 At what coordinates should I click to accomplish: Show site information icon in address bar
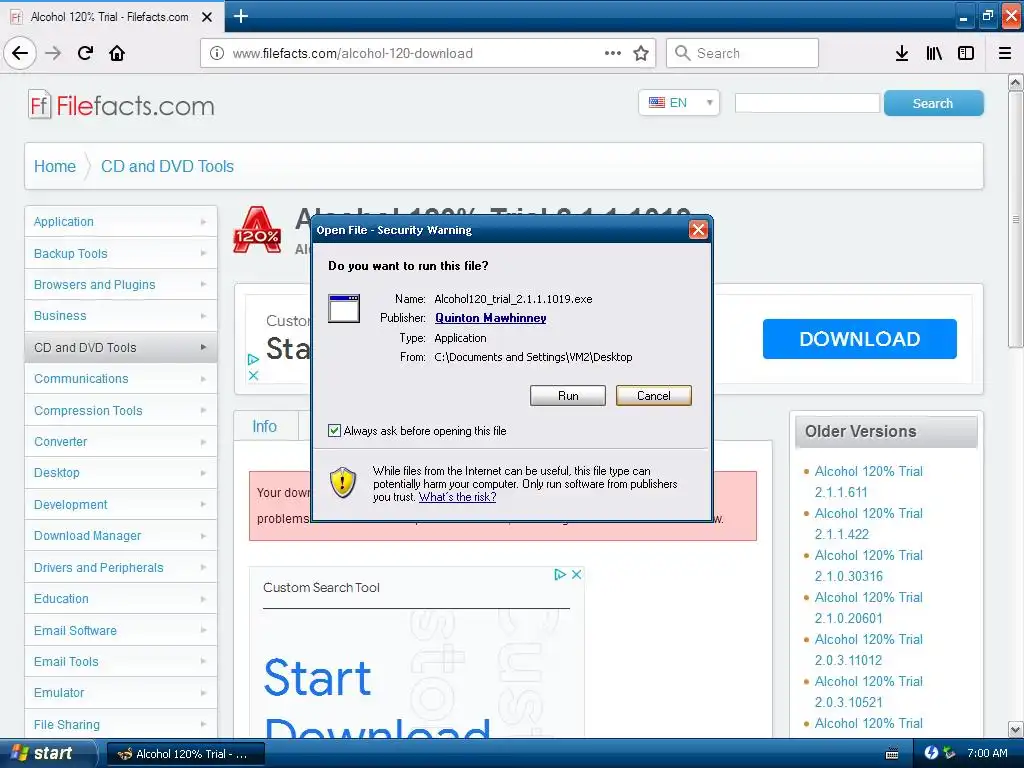coord(217,54)
